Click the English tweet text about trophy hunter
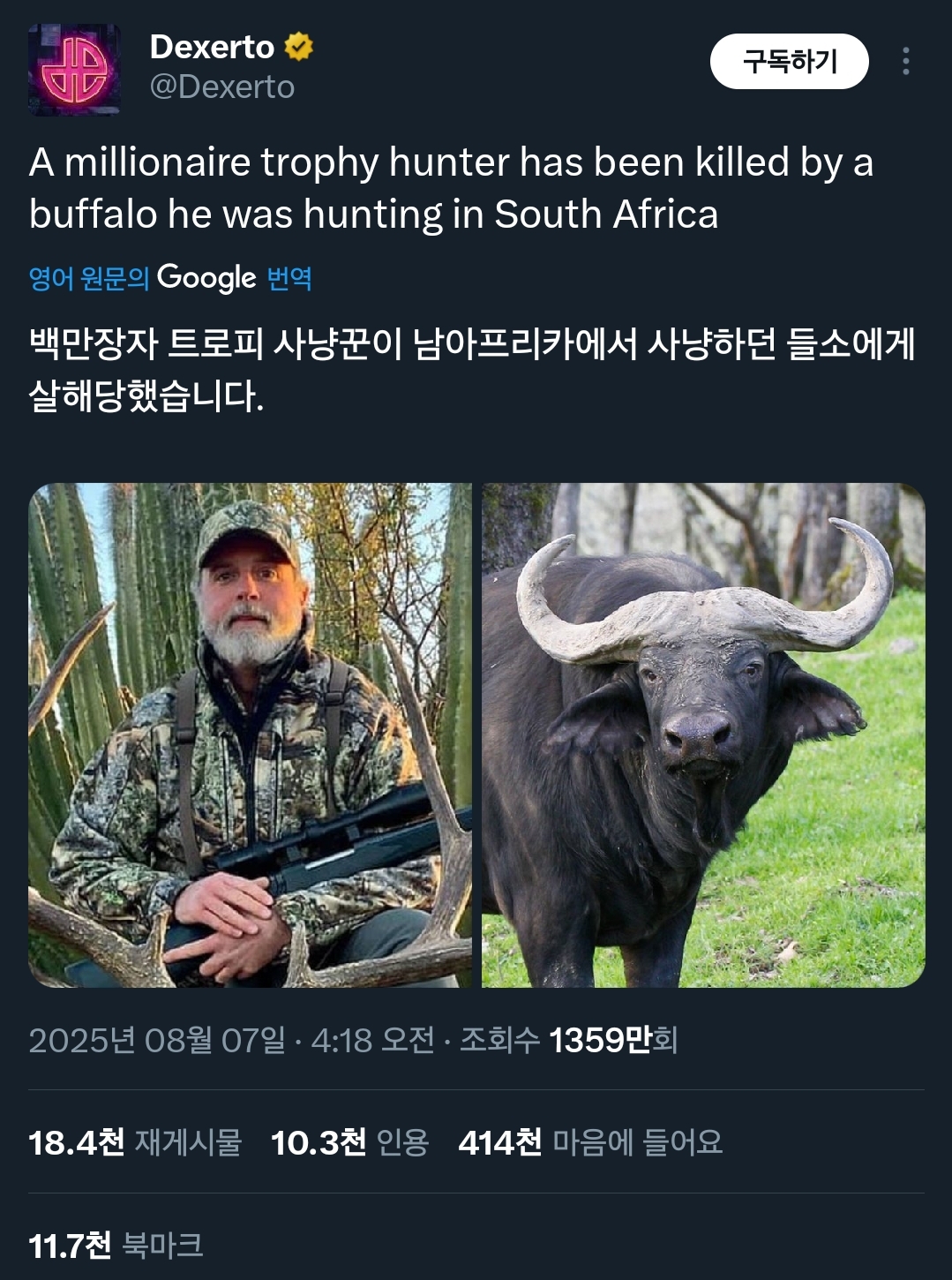The height and width of the screenshot is (1280, 952). pos(451,188)
